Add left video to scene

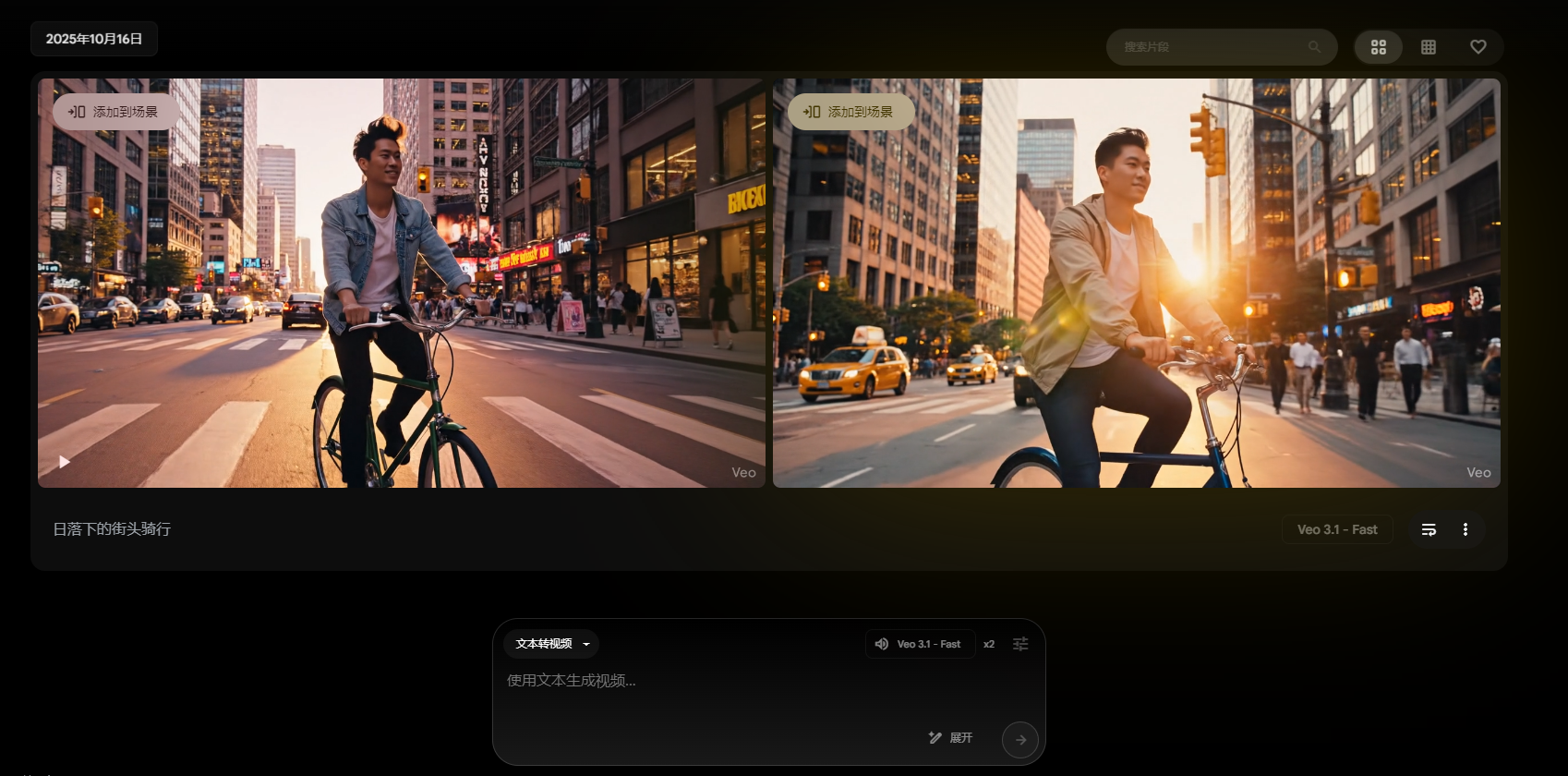(114, 112)
